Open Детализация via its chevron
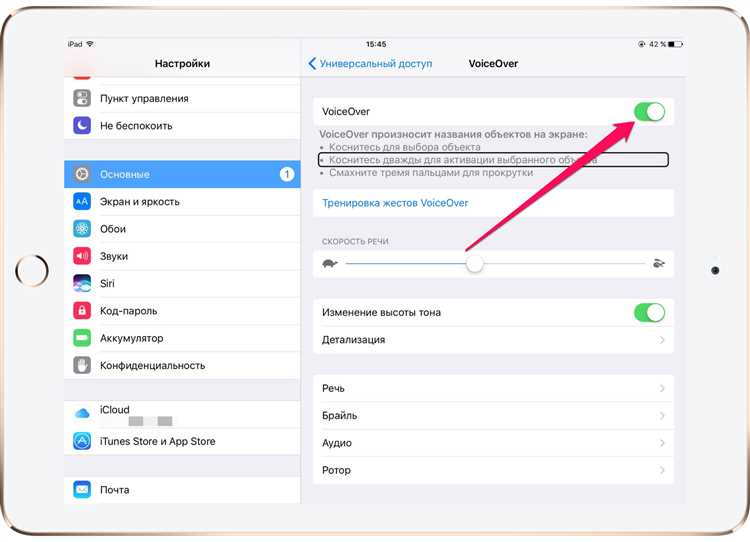Screen dimensions: 750x542 click(x=662, y=340)
